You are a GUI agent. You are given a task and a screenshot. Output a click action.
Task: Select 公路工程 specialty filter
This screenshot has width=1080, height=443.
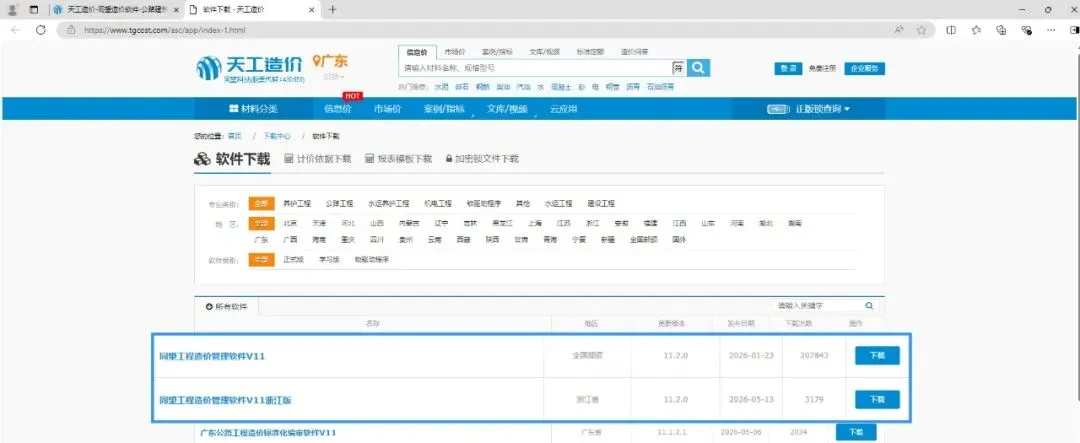[x=339, y=204]
